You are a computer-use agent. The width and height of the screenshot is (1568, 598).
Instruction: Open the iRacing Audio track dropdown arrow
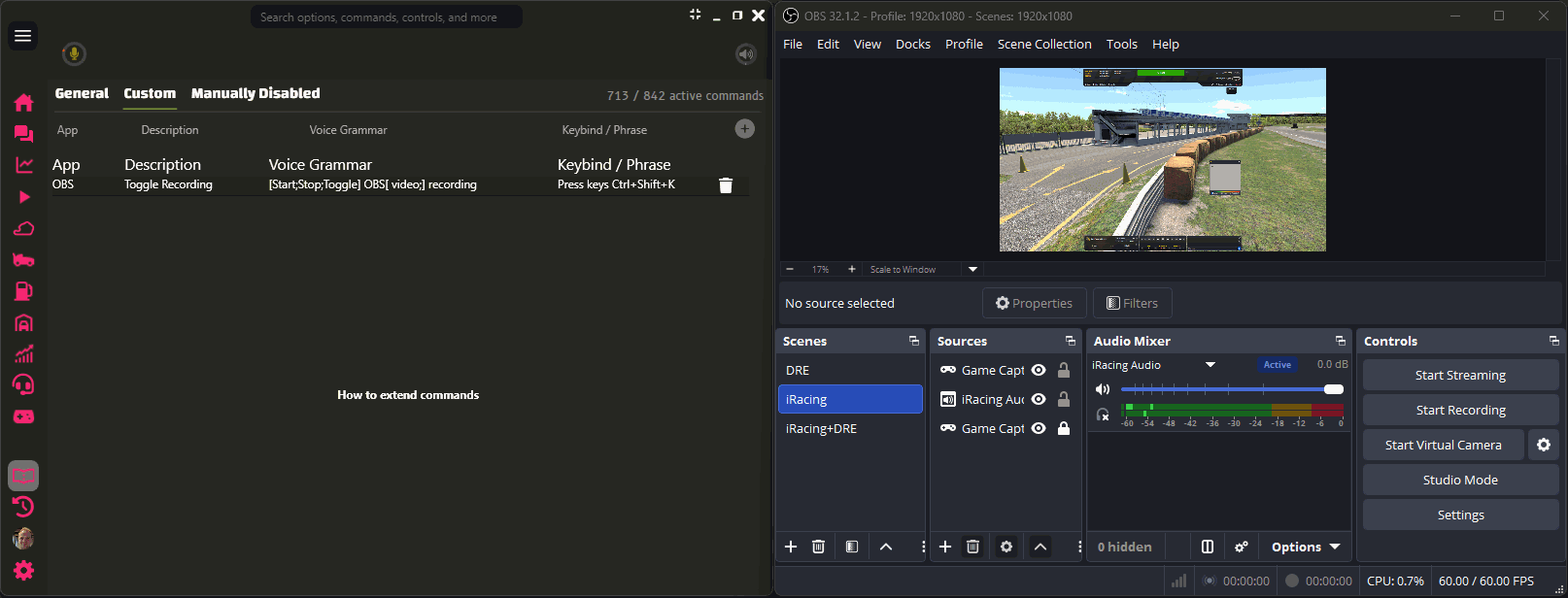pyautogui.click(x=1210, y=365)
